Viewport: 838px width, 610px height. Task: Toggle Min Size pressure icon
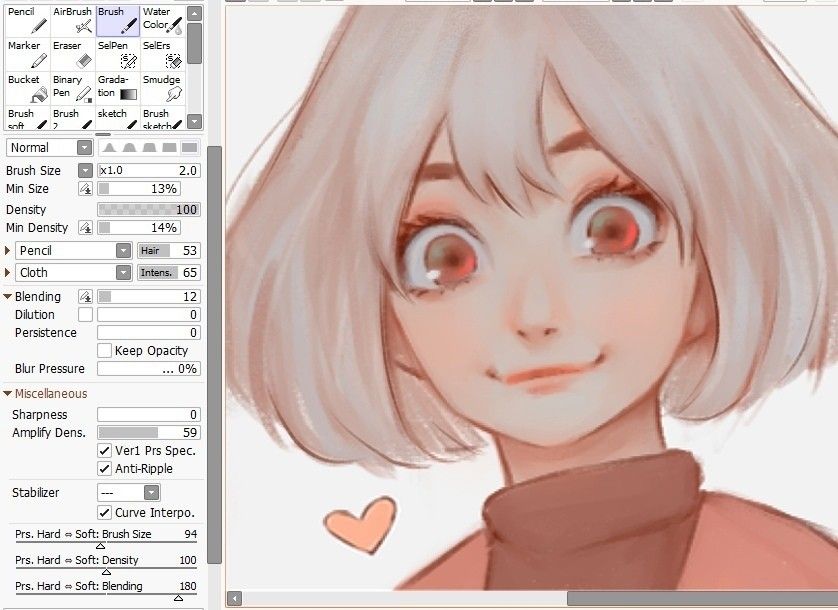tap(86, 189)
